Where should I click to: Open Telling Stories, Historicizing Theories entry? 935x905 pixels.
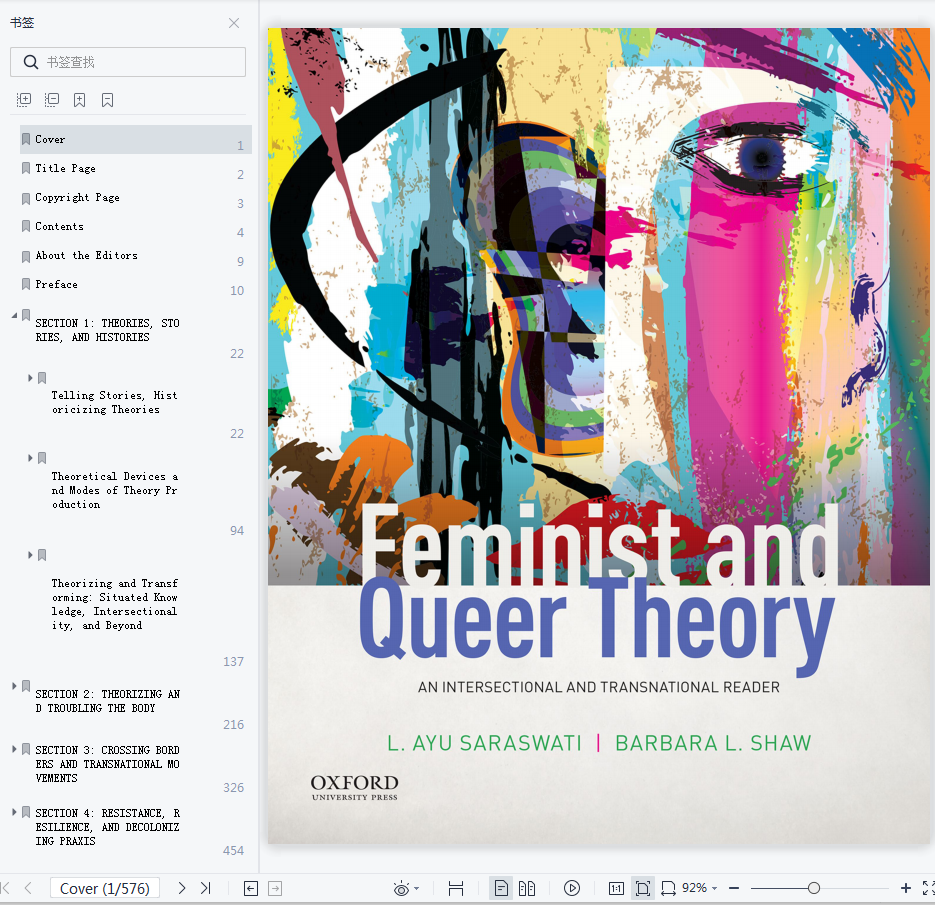(114, 402)
